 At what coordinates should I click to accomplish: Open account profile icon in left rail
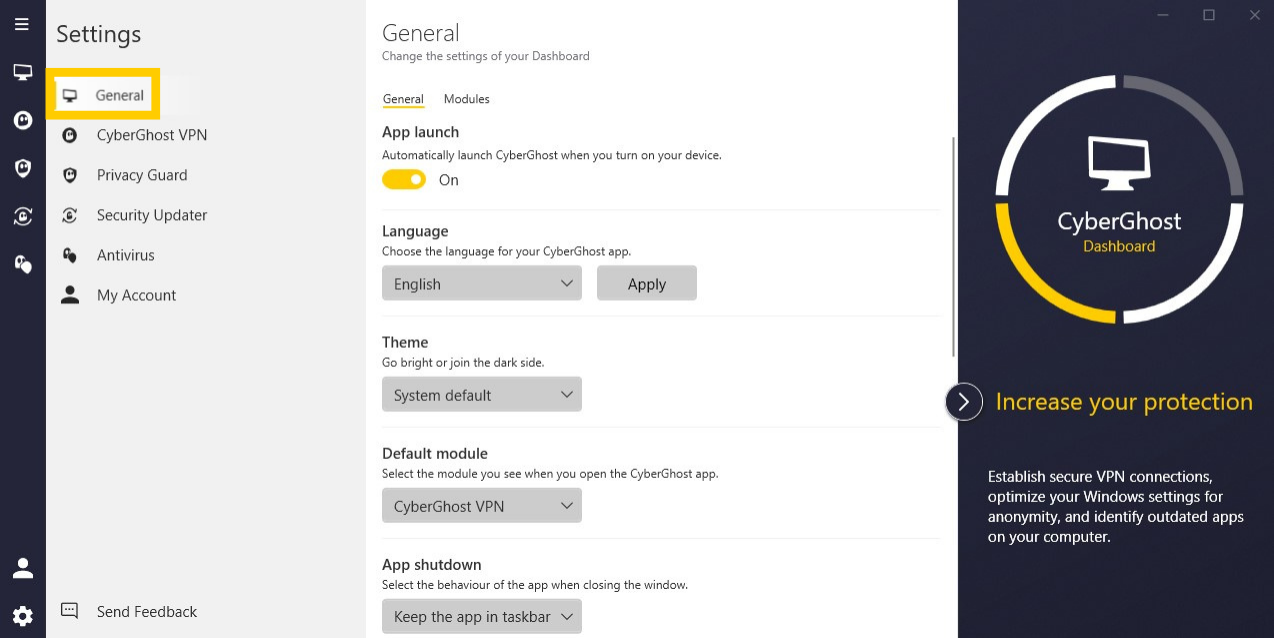[x=22, y=568]
